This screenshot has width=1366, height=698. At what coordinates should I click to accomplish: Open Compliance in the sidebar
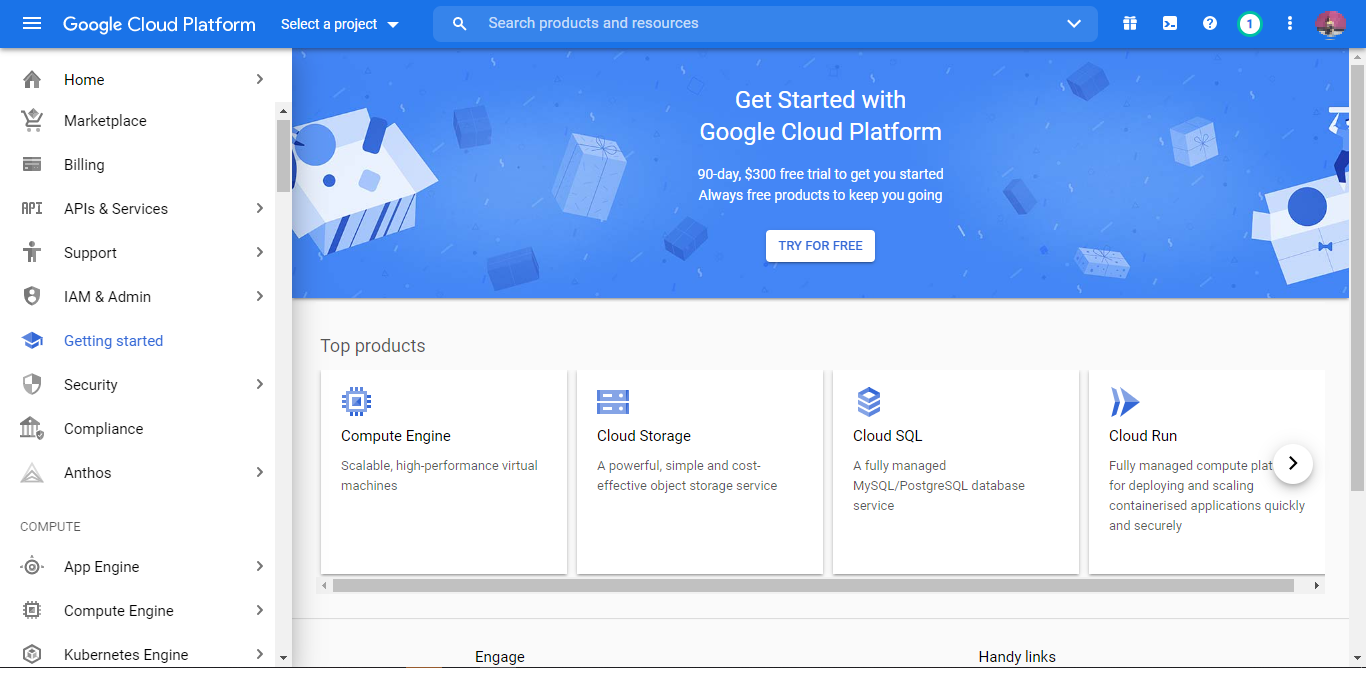(104, 429)
